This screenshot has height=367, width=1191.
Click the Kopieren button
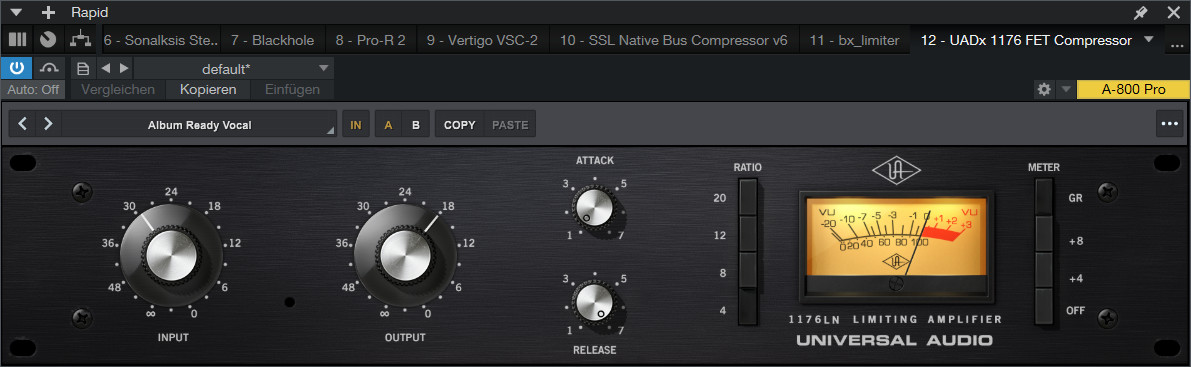point(207,90)
